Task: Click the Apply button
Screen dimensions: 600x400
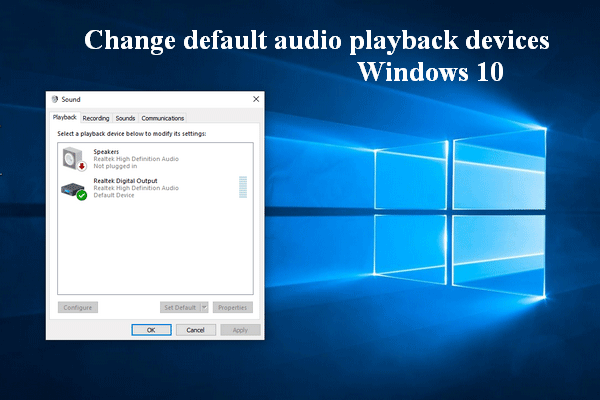Action: (x=240, y=330)
